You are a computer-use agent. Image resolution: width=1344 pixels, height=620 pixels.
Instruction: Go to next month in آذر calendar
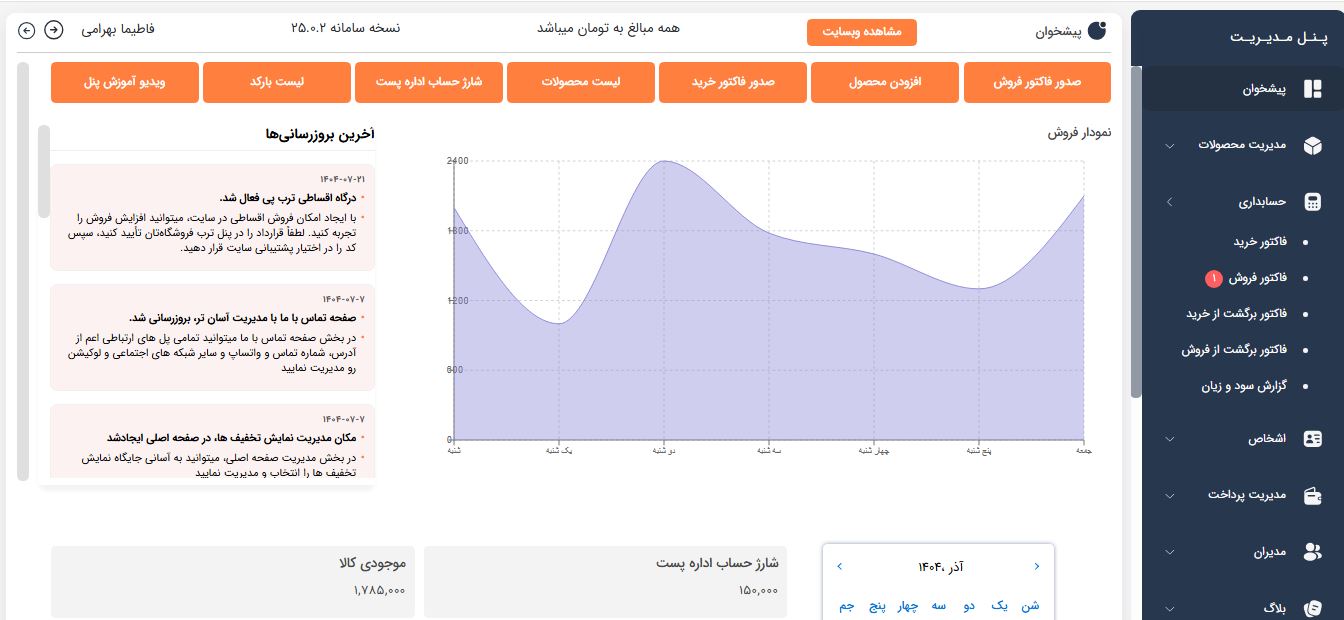839,567
